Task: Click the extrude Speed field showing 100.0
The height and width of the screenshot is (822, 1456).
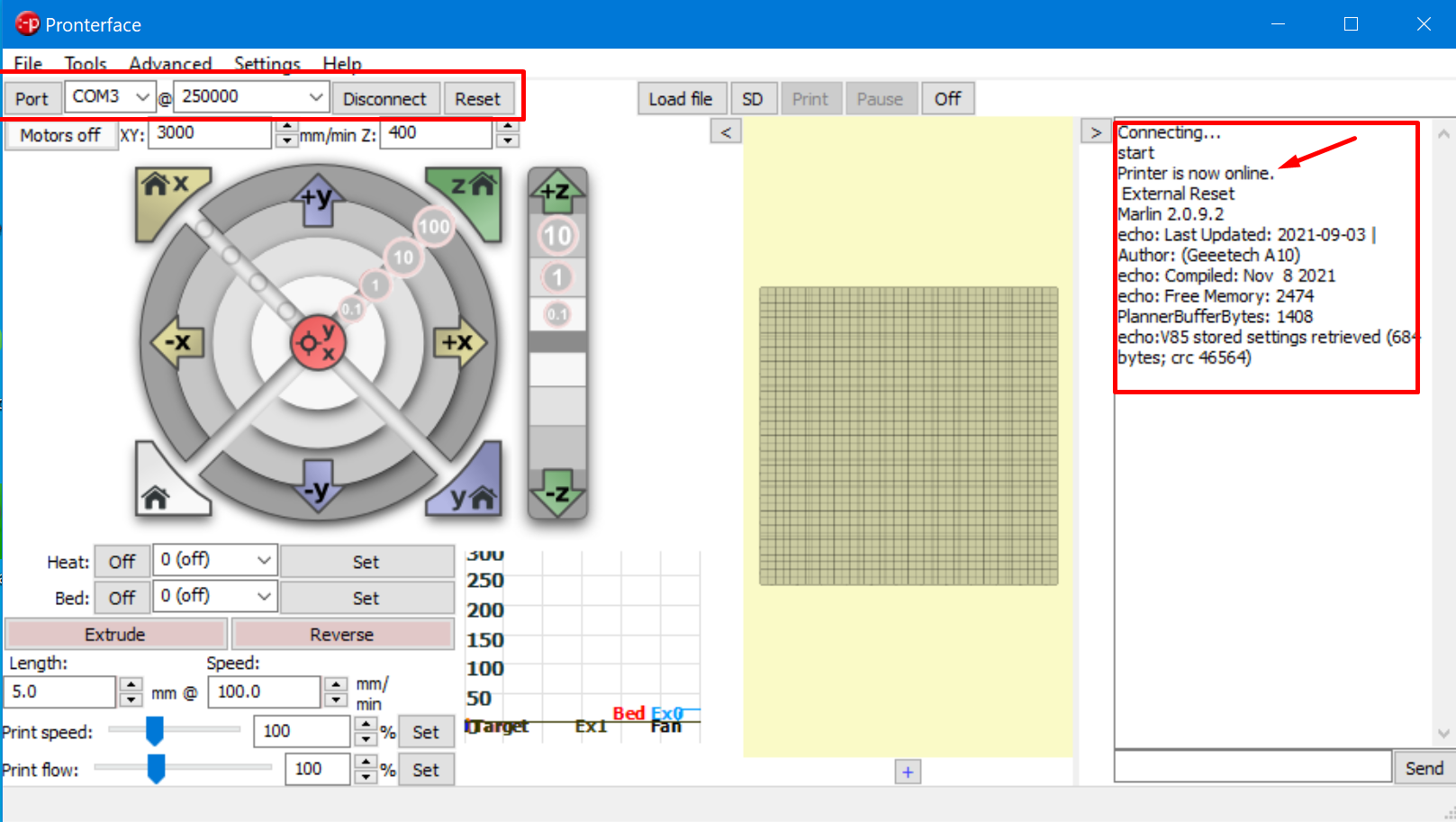Action: pyautogui.click(x=265, y=691)
